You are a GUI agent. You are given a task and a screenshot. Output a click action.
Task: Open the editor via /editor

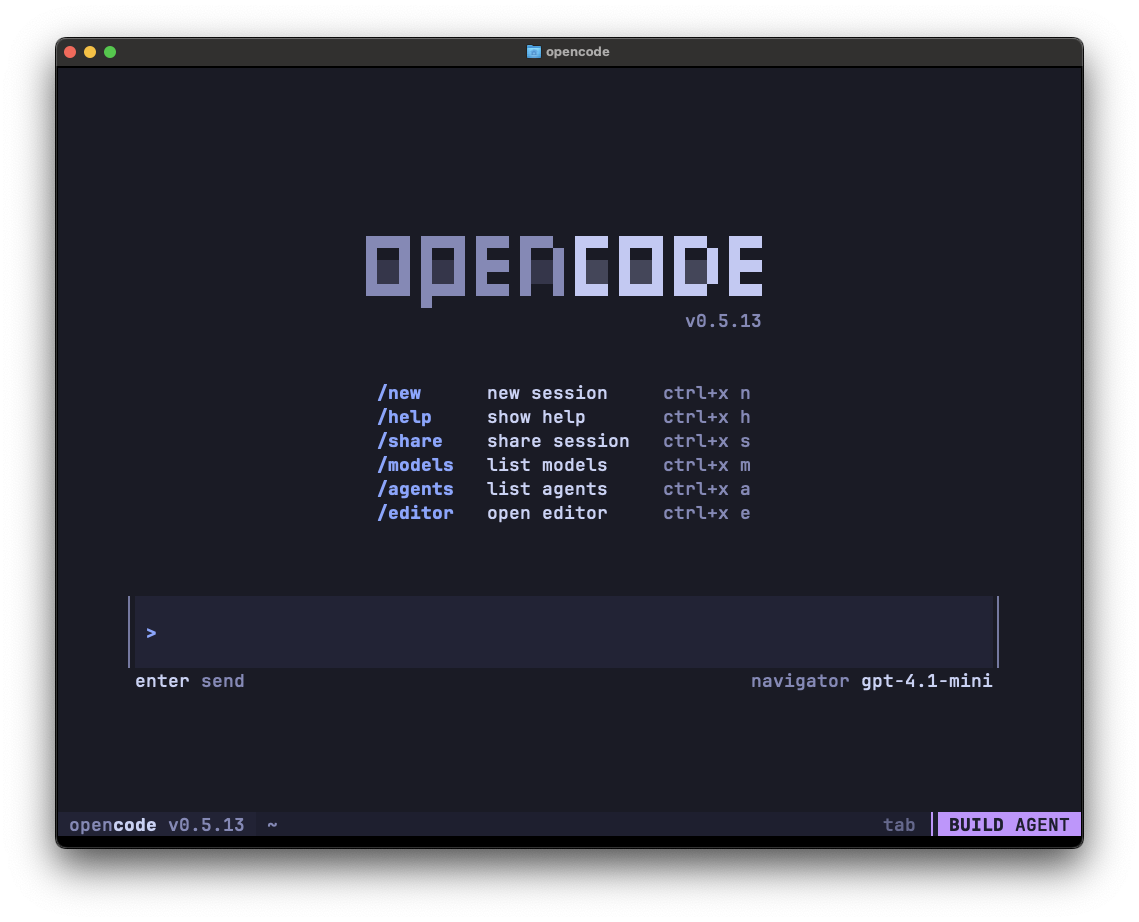[x=415, y=513]
